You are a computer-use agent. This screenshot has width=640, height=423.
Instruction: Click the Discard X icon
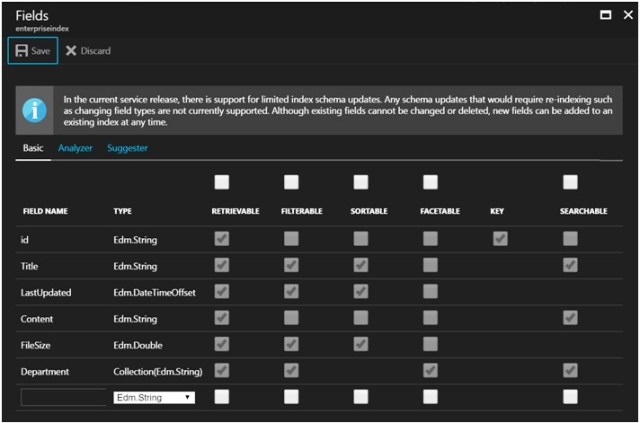pos(71,51)
